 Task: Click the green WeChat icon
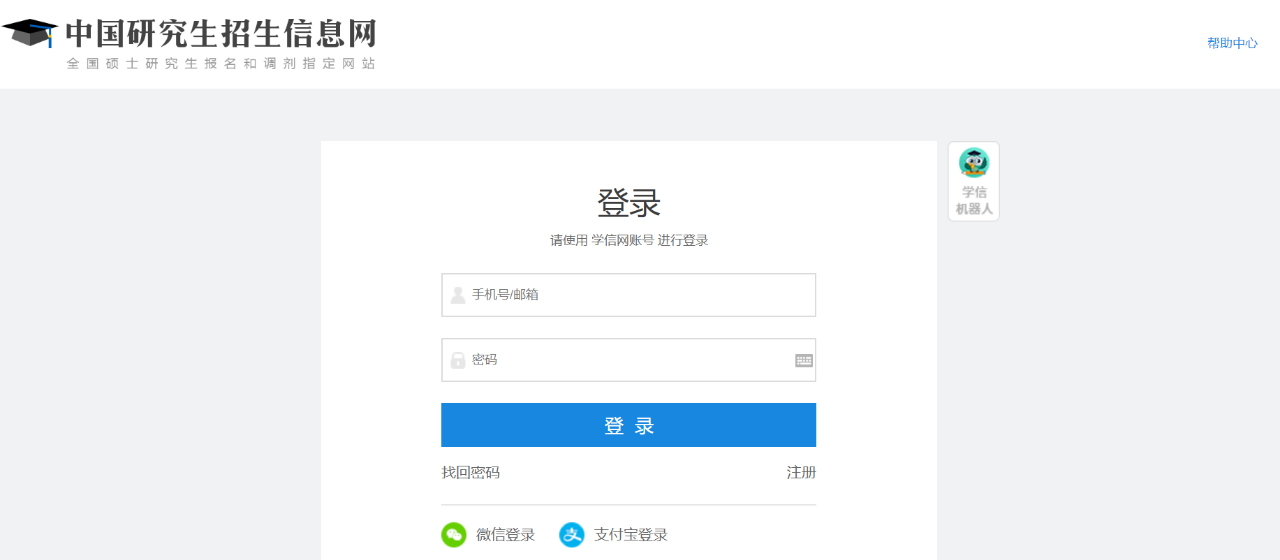454,535
